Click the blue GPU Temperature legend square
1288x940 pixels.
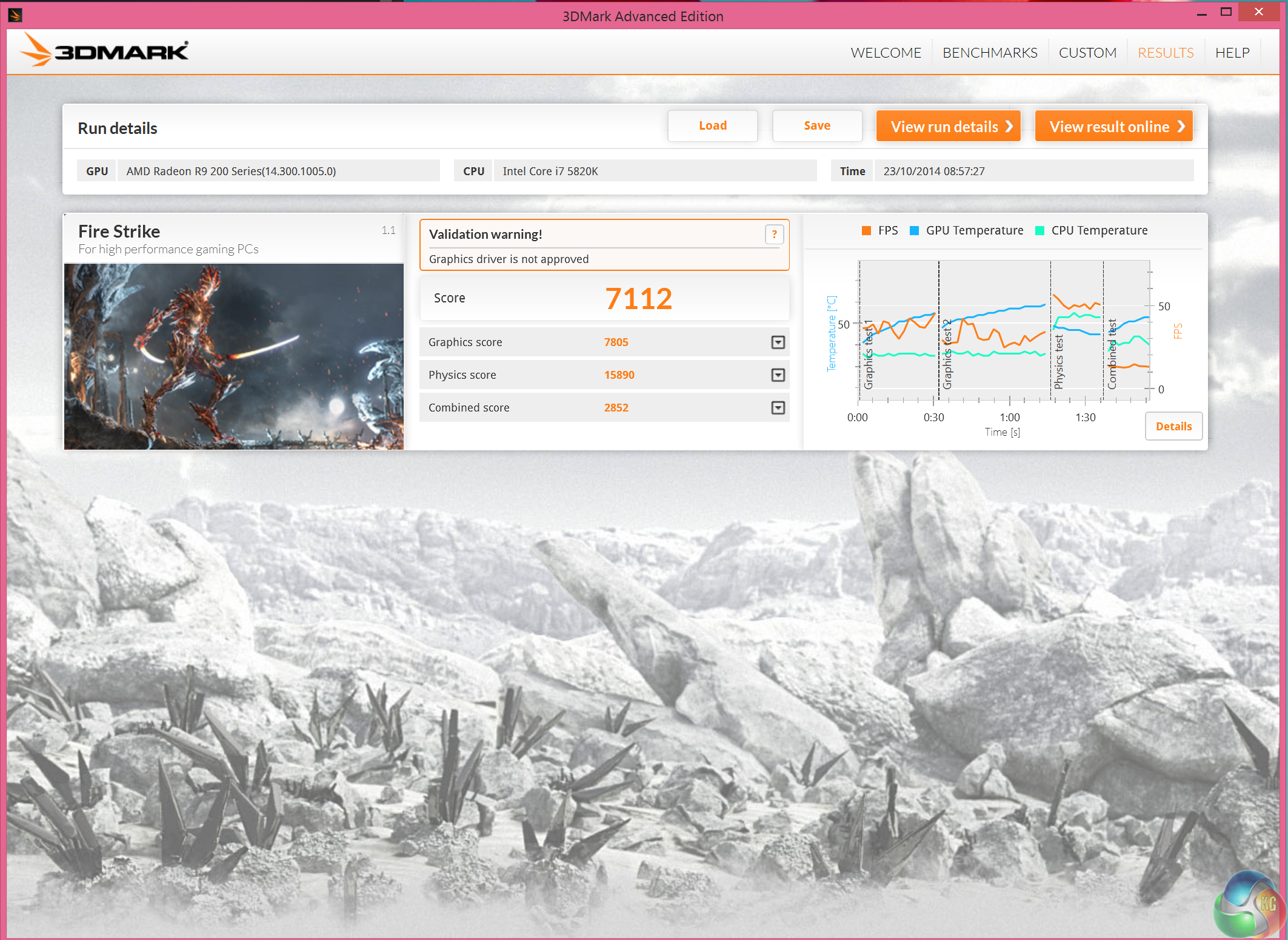(914, 231)
